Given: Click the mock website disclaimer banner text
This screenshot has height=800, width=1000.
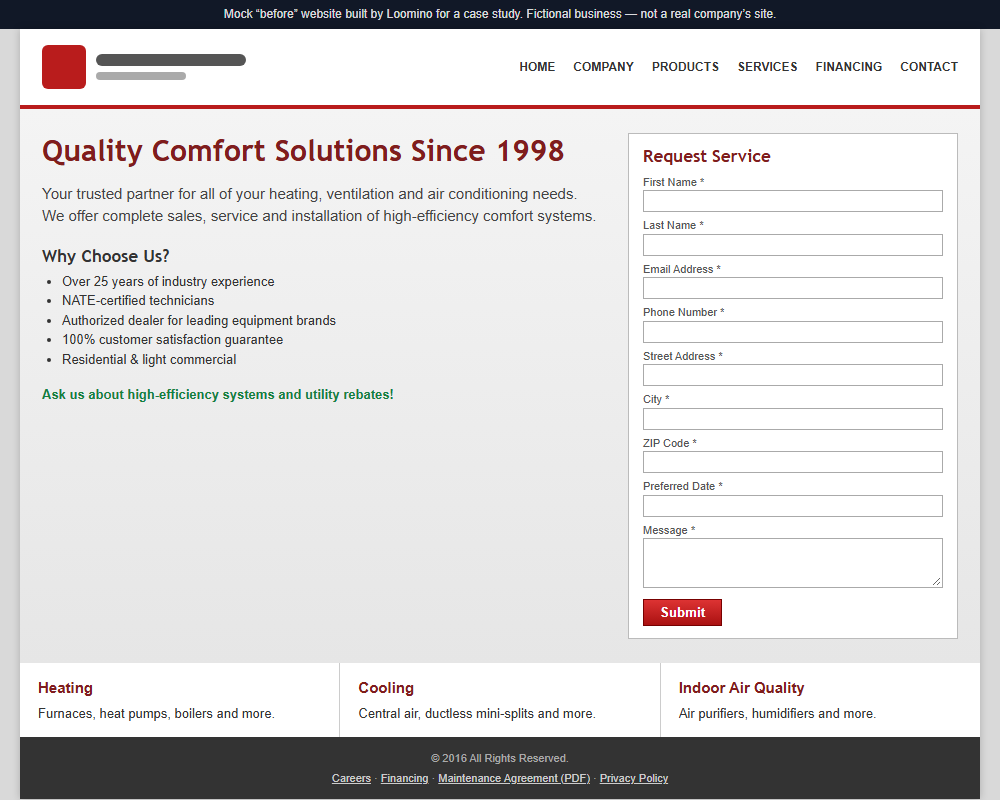Looking at the screenshot, I should pos(500,14).
